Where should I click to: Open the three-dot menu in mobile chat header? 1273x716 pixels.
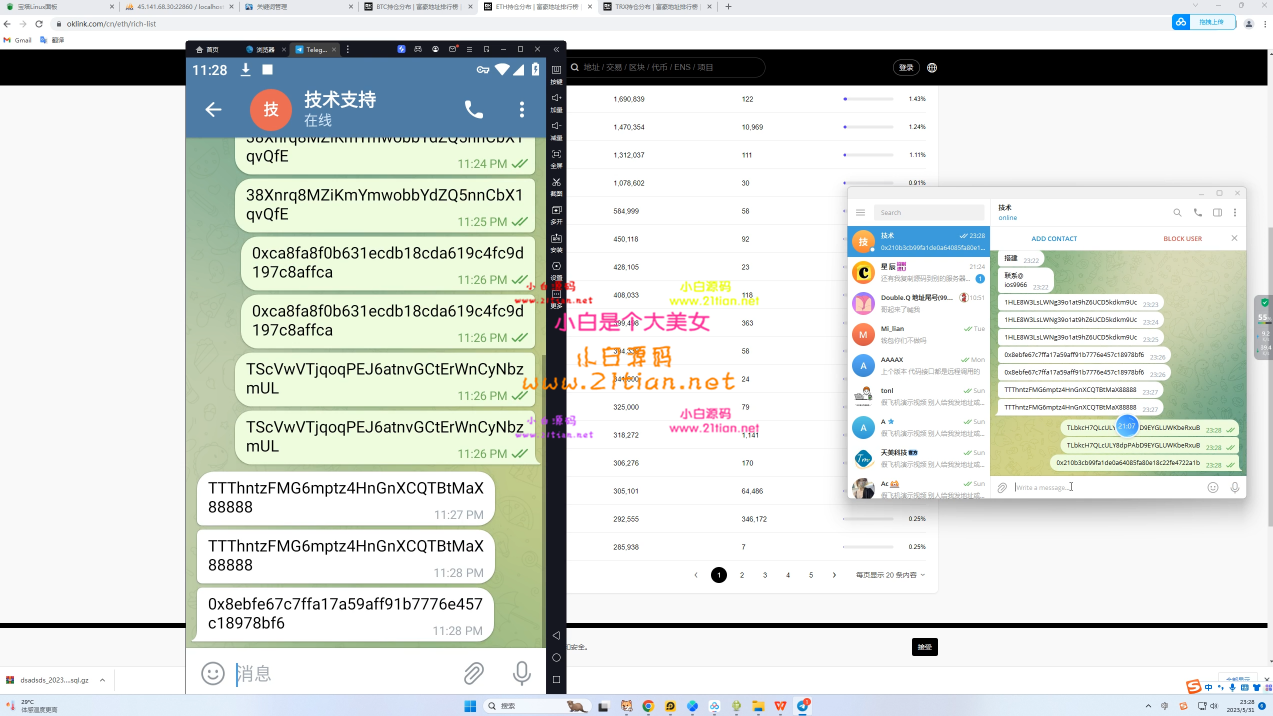(x=521, y=110)
